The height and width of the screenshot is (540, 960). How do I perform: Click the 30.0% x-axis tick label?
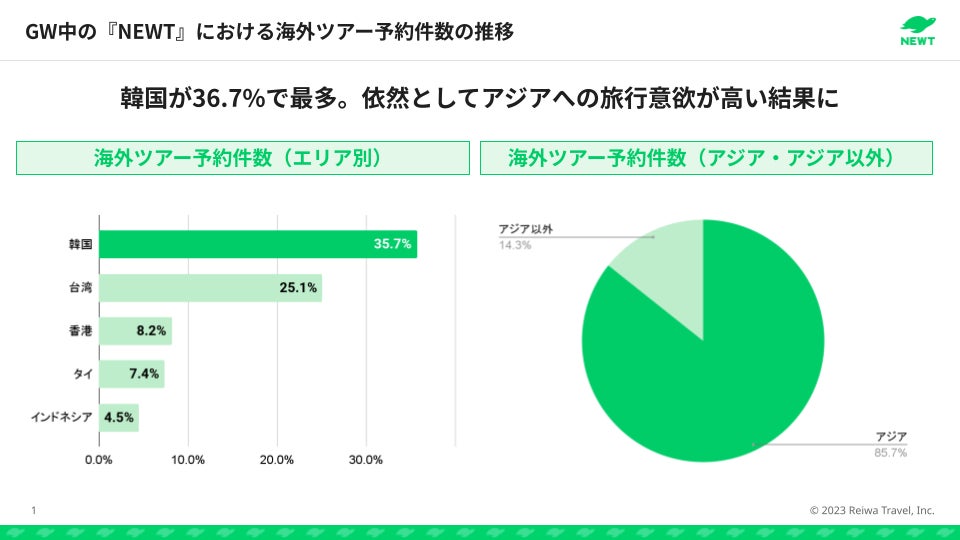(365, 460)
